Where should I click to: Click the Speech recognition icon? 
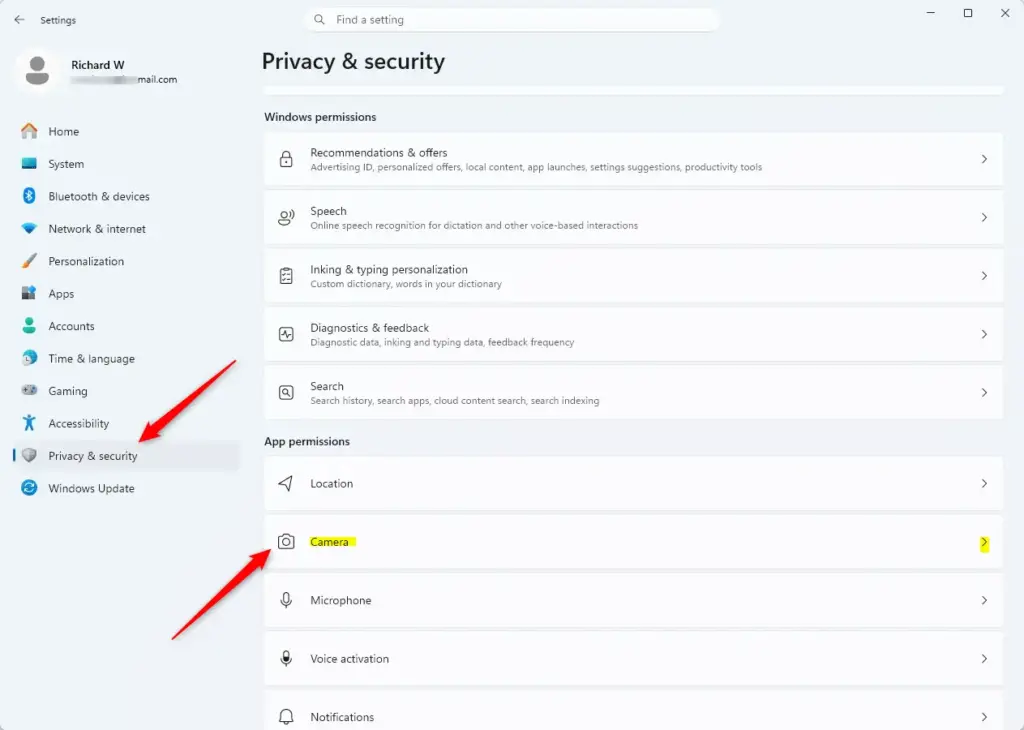[286, 217]
